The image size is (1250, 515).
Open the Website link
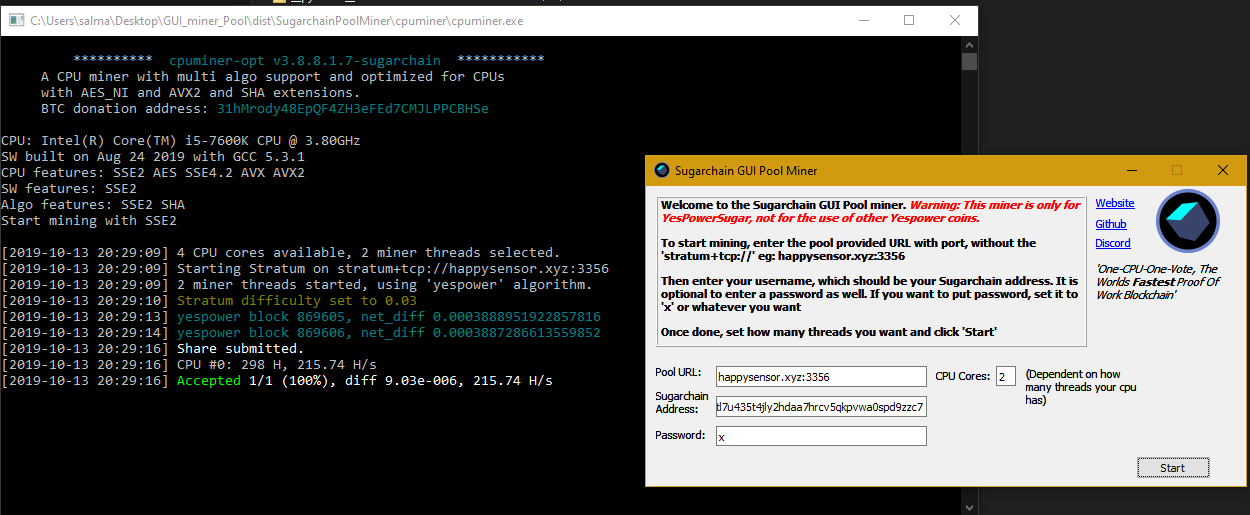click(1115, 203)
